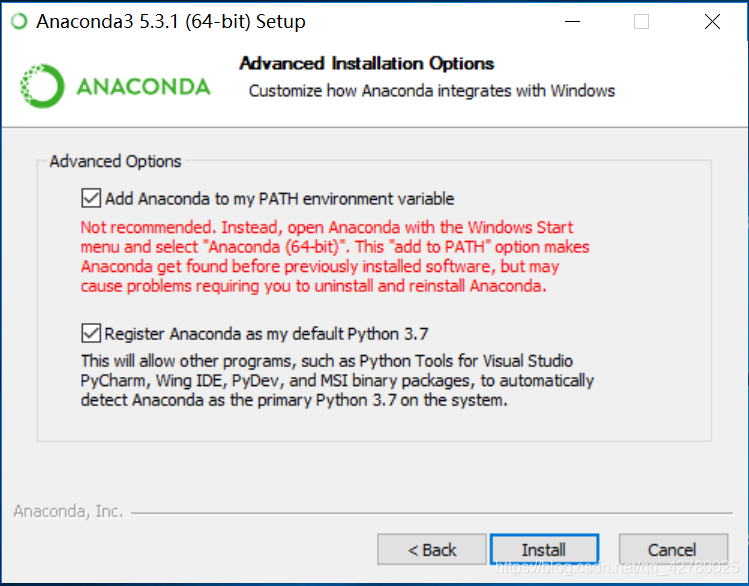749x586 pixels.
Task: Click the 'Anaconda3 5.3.1 (64-bit) Setup' title text
Action: click(x=171, y=22)
